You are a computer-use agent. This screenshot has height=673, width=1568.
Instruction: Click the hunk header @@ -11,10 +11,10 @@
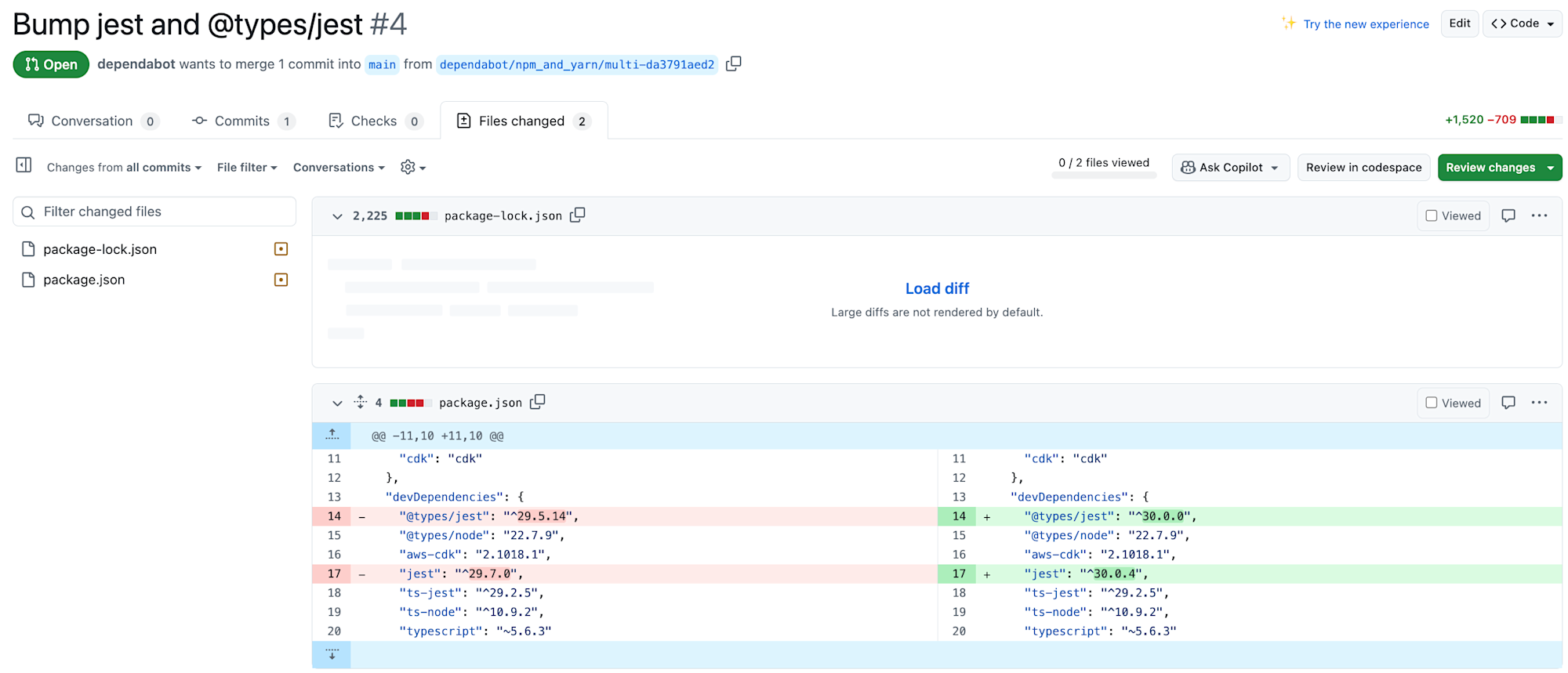(437, 436)
